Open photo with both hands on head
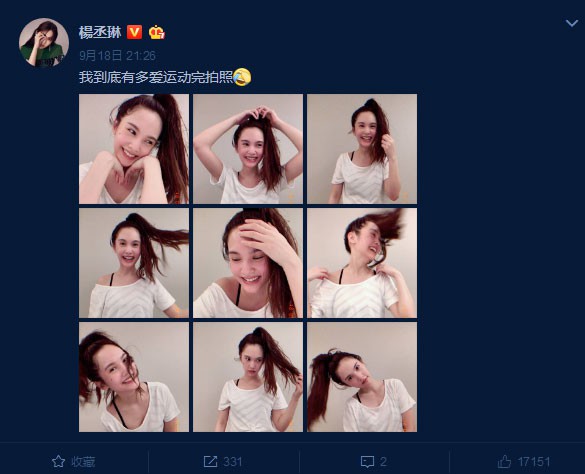This screenshot has width=585, height=474. pos(248,149)
